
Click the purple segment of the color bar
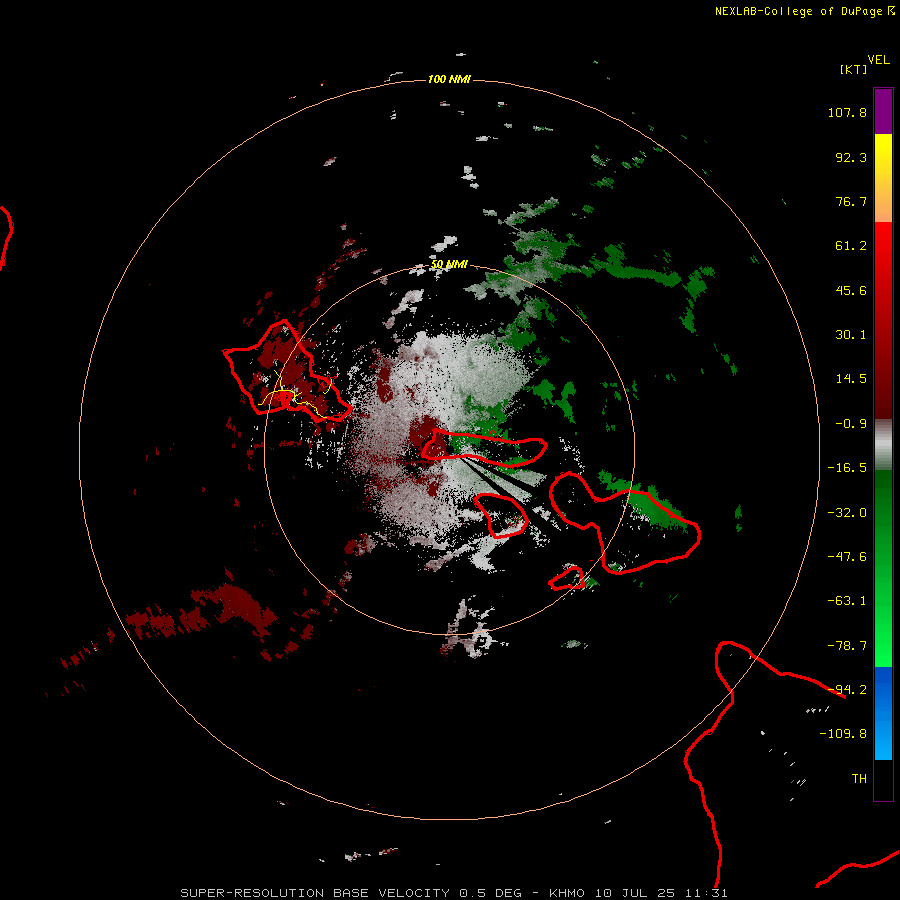[883, 111]
